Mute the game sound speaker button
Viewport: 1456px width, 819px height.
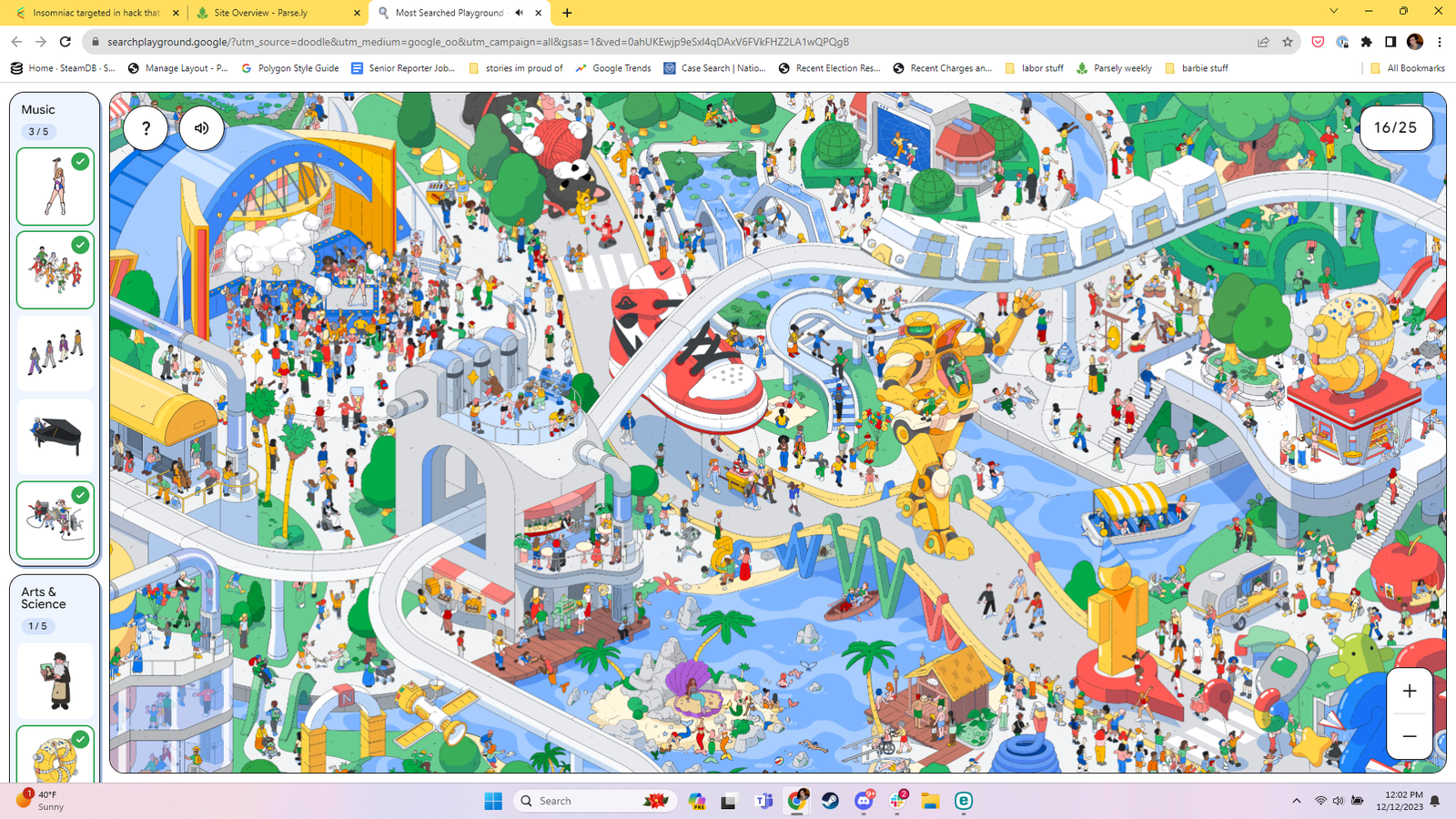point(201,128)
